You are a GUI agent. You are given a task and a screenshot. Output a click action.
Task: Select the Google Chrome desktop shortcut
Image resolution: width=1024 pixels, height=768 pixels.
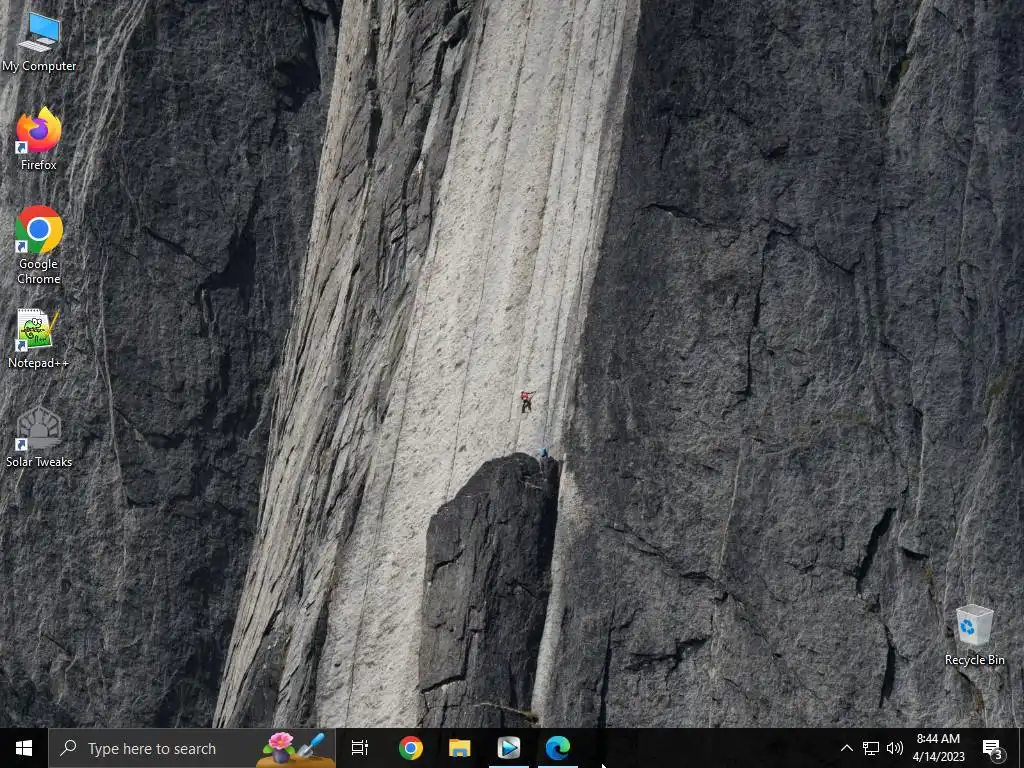coord(39,246)
